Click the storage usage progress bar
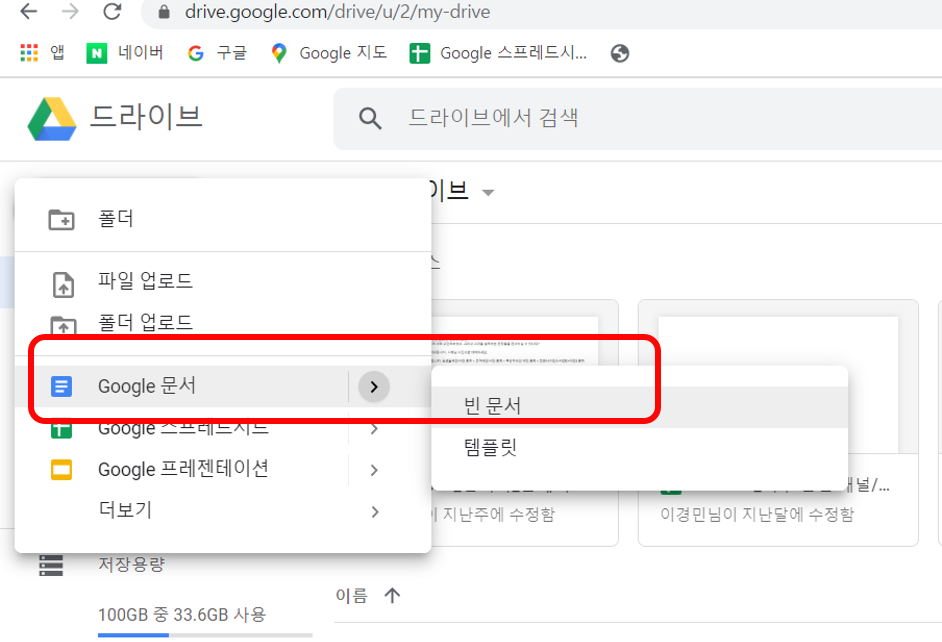 [205, 635]
